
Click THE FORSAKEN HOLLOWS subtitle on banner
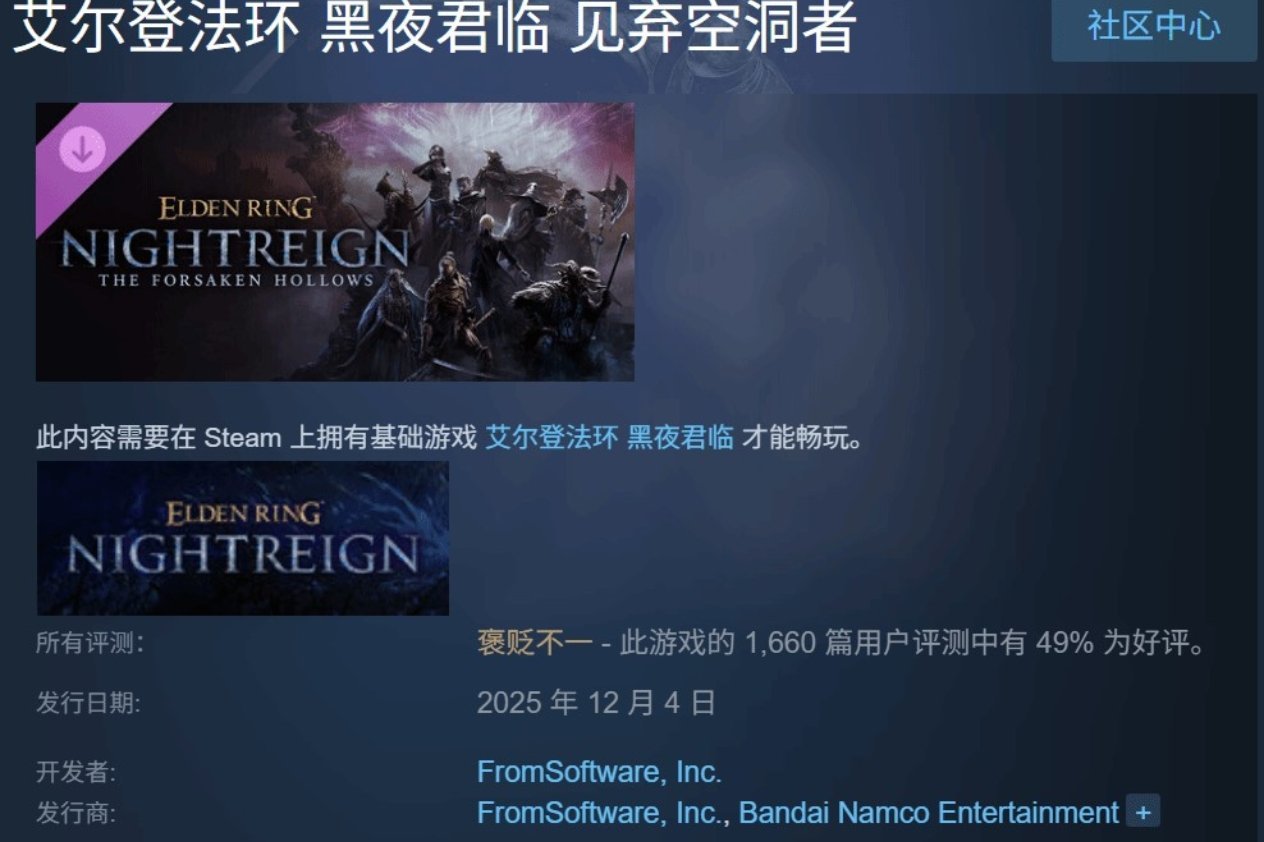point(235,281)
